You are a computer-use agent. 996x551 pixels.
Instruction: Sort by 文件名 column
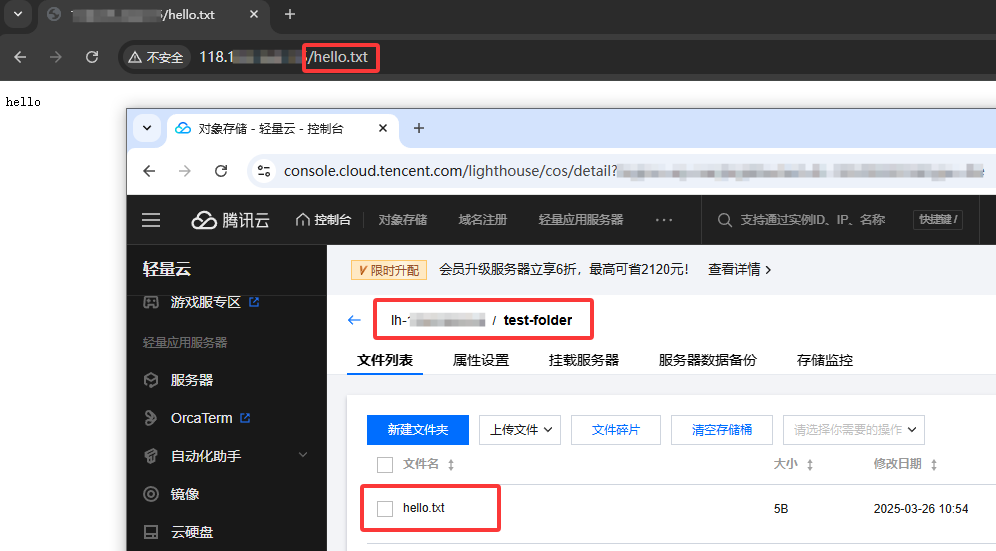450,465
